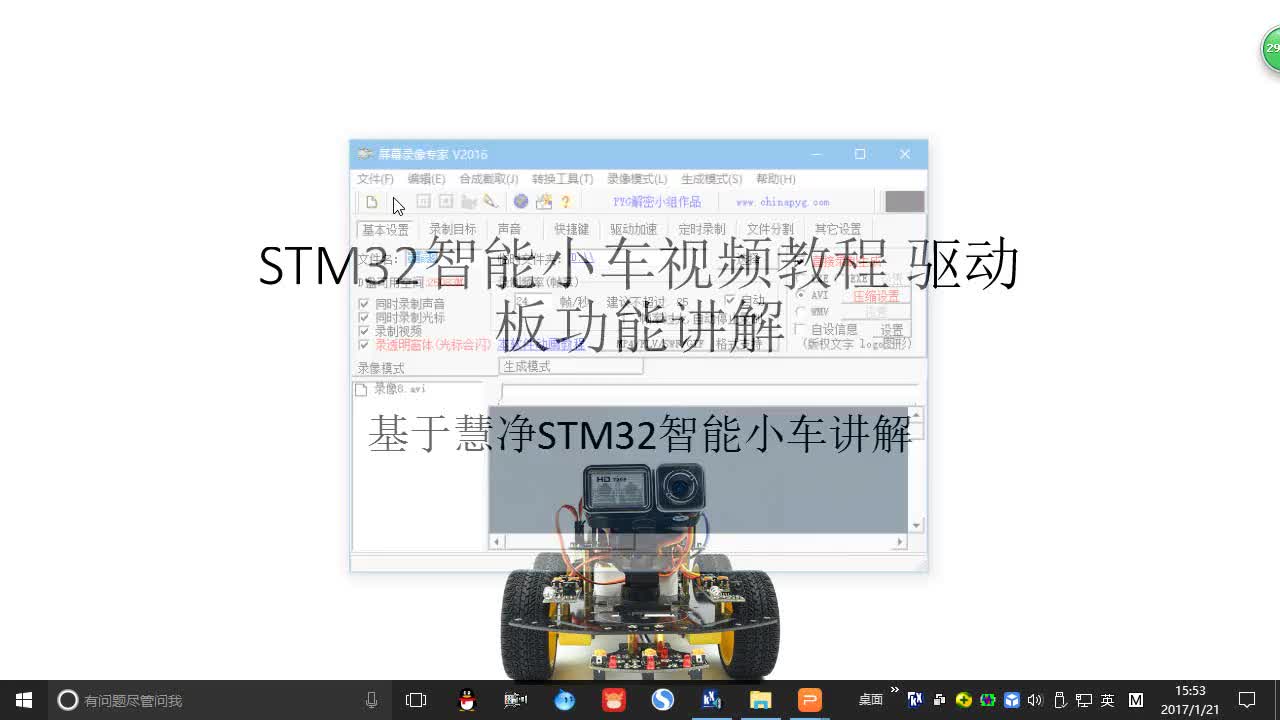Open the volume speaker tray icon
1280x720 pixels.
pos(1035,700)
